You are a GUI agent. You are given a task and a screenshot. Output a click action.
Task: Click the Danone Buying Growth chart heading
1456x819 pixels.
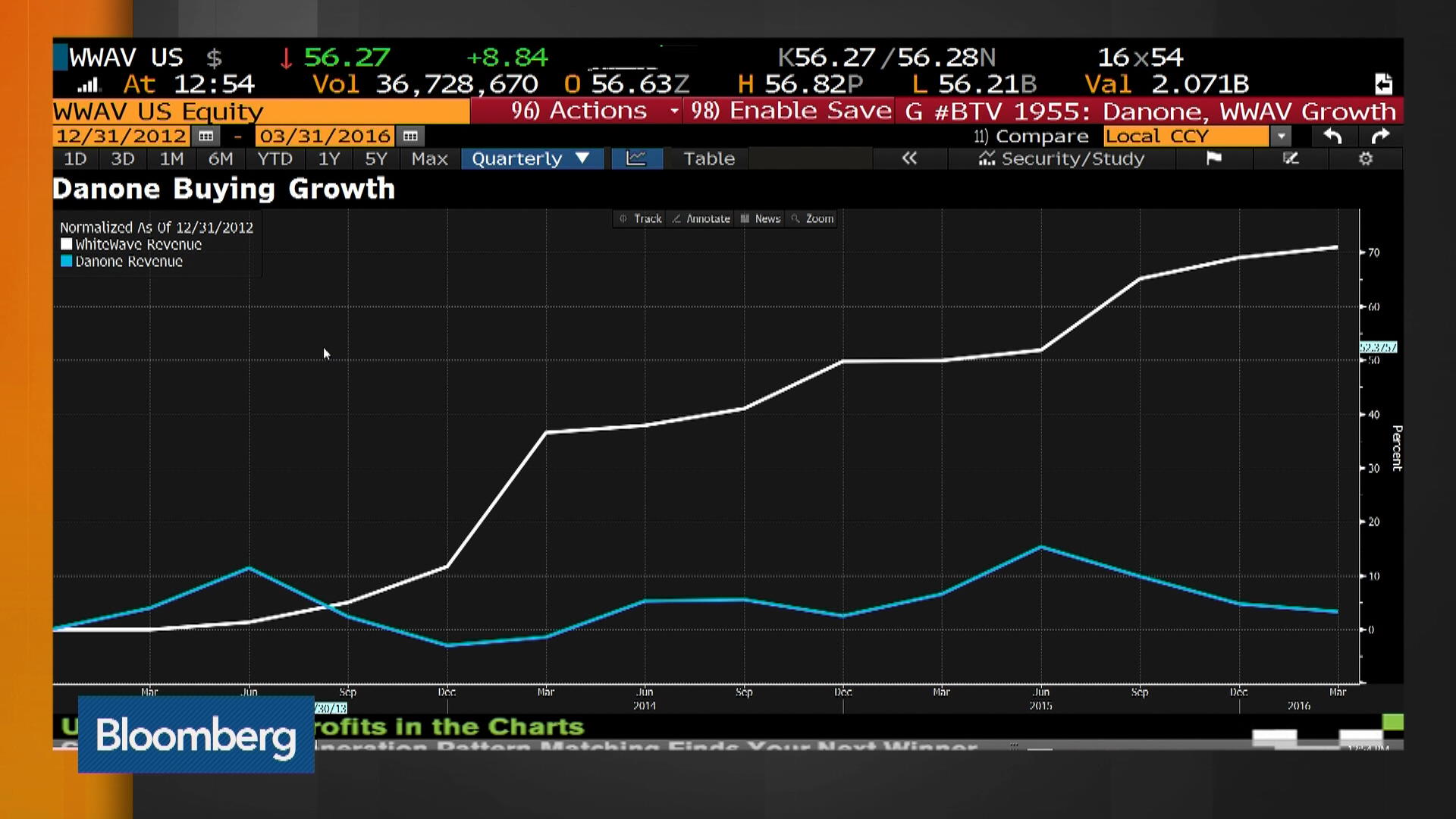(224, 189)
